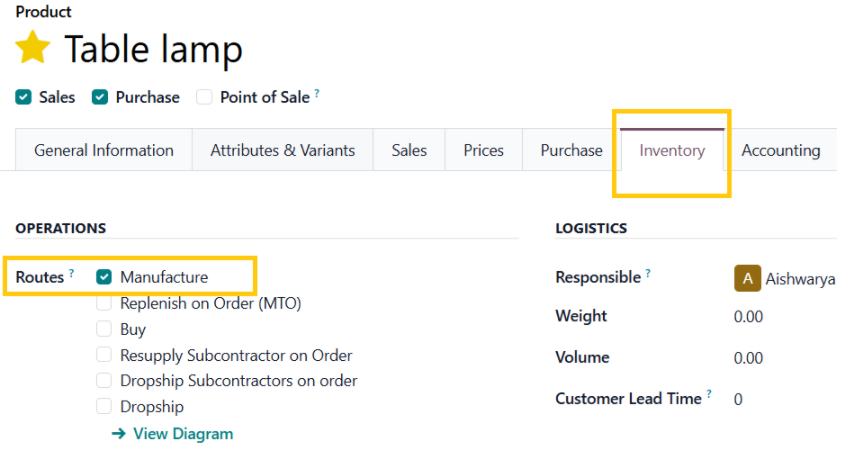
Task: Click the yellow favorite star icon
Action: (x=33, y=48)
